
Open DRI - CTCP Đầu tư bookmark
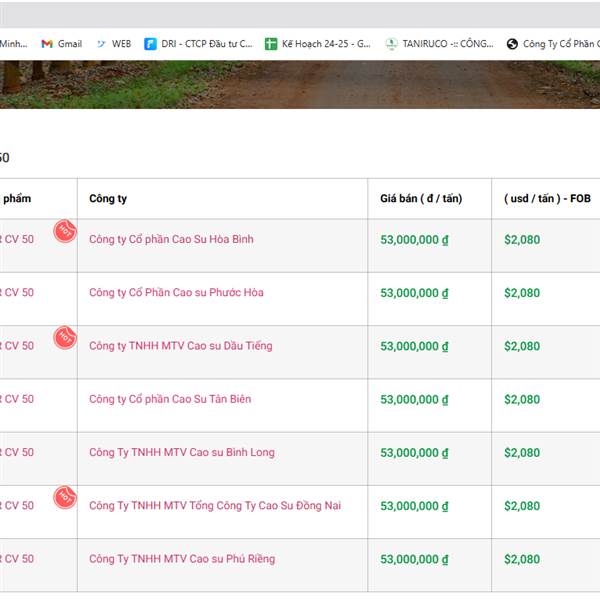(x=198, y=44)
